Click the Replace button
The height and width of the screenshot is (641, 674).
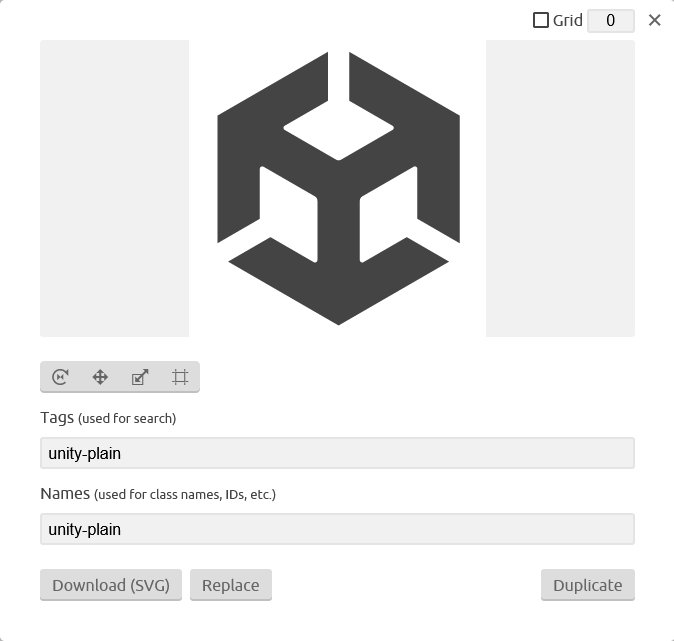pyautogui.click(x=231, y=585)
